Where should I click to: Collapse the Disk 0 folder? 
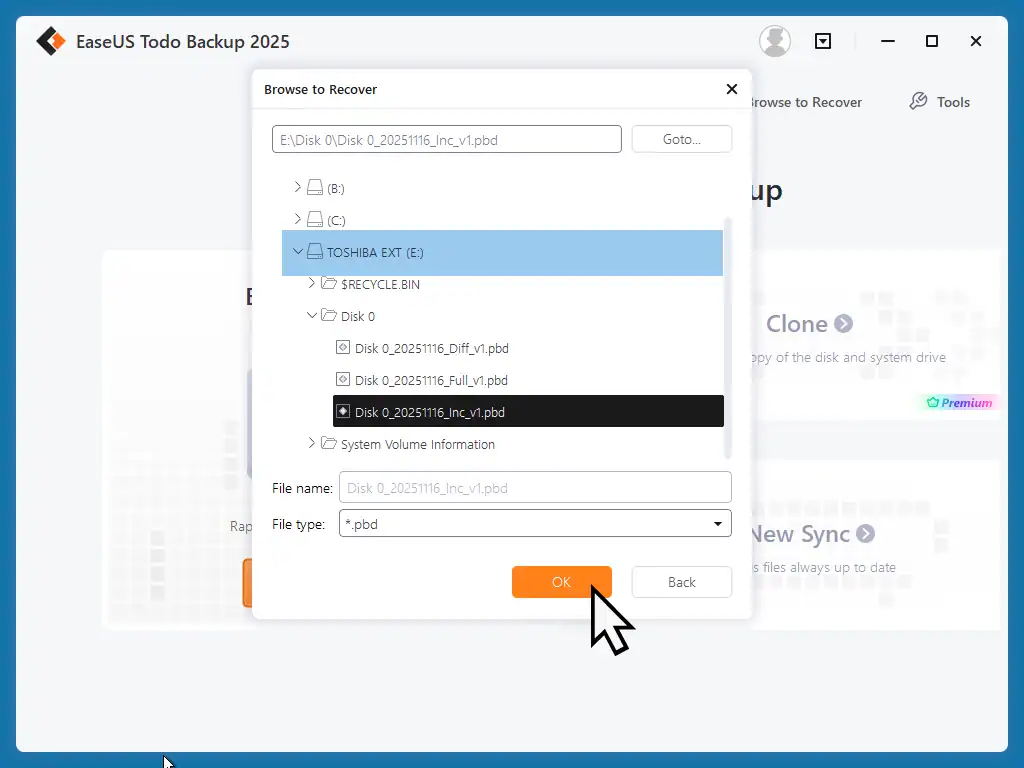coord(311,316)
